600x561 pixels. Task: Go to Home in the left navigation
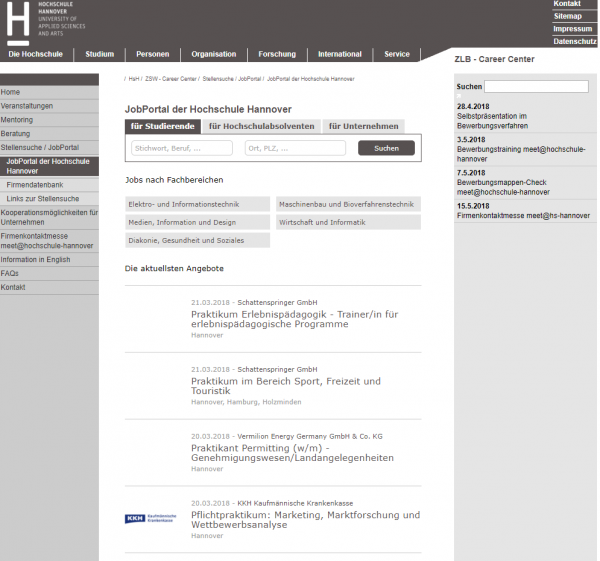[x=49, y=92]
